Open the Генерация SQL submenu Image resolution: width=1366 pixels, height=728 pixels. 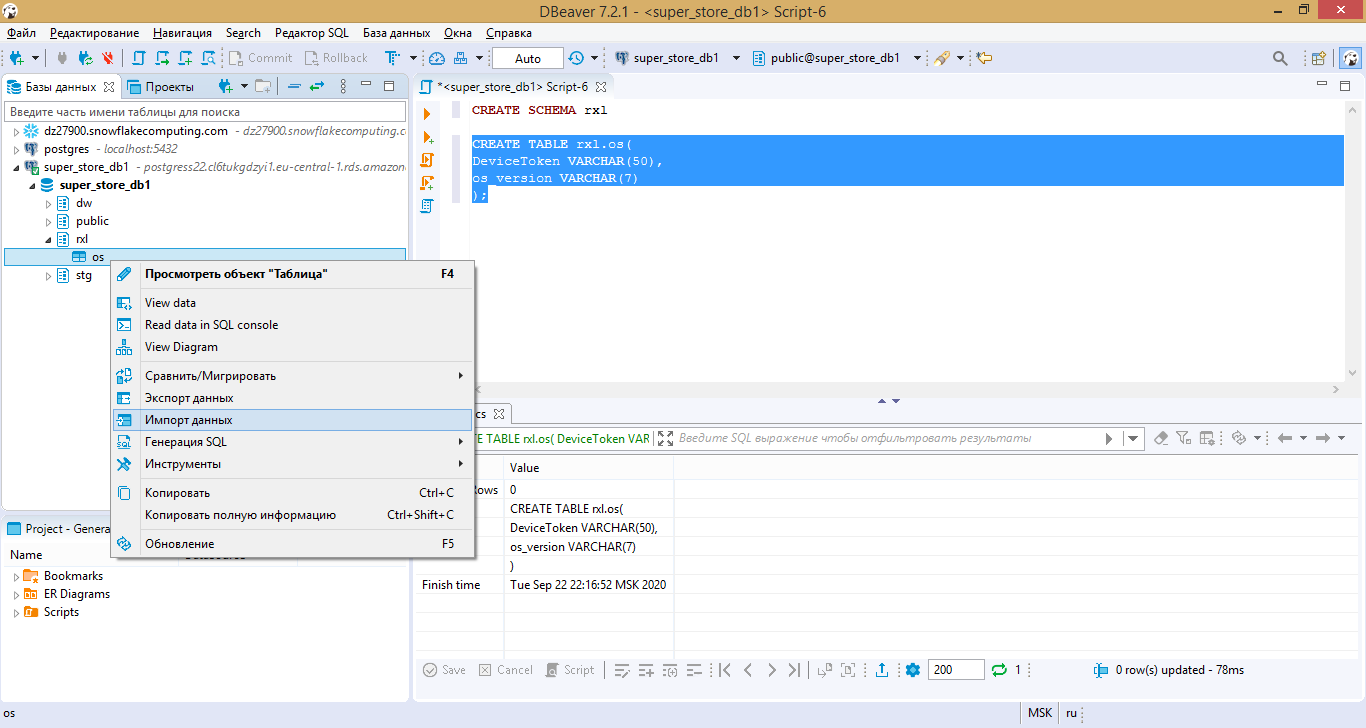[292, 442]
